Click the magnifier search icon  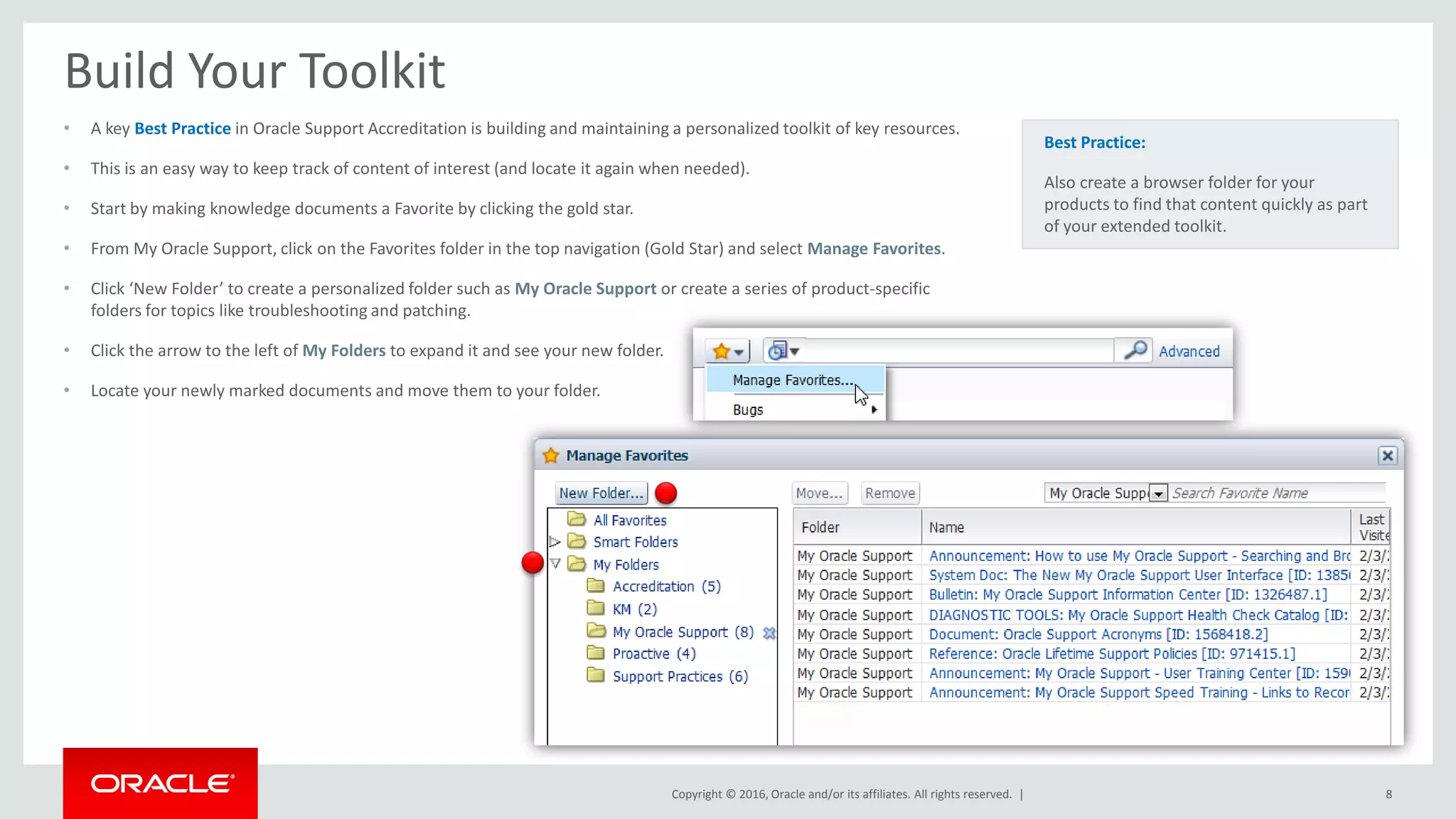click(1135, 350)
